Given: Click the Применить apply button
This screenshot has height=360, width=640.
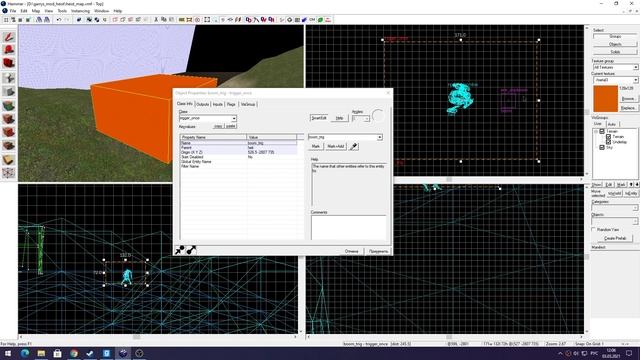Looking at the screenshot, I should click(x=378, y=251).
